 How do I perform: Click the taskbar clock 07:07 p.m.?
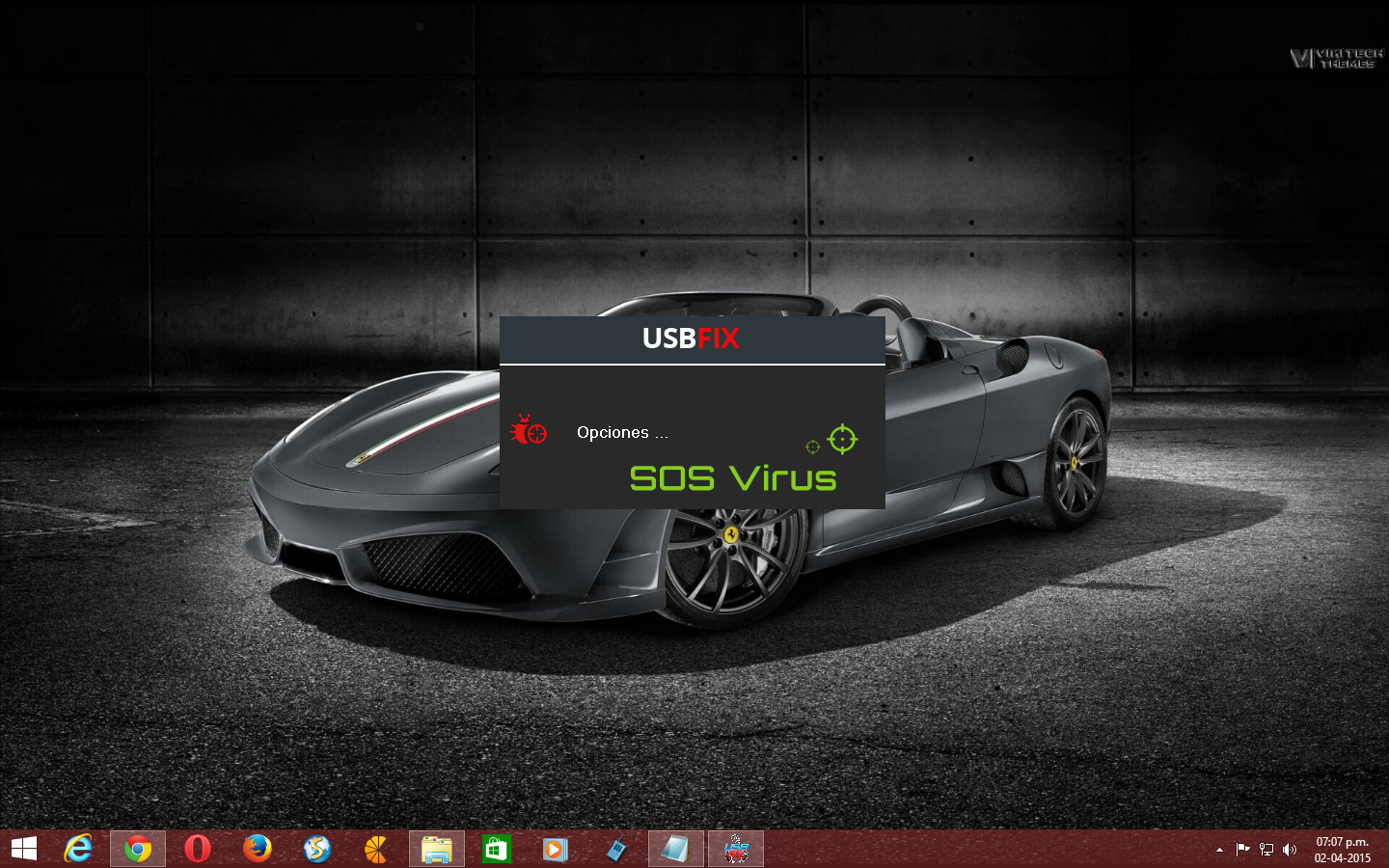1342,842
